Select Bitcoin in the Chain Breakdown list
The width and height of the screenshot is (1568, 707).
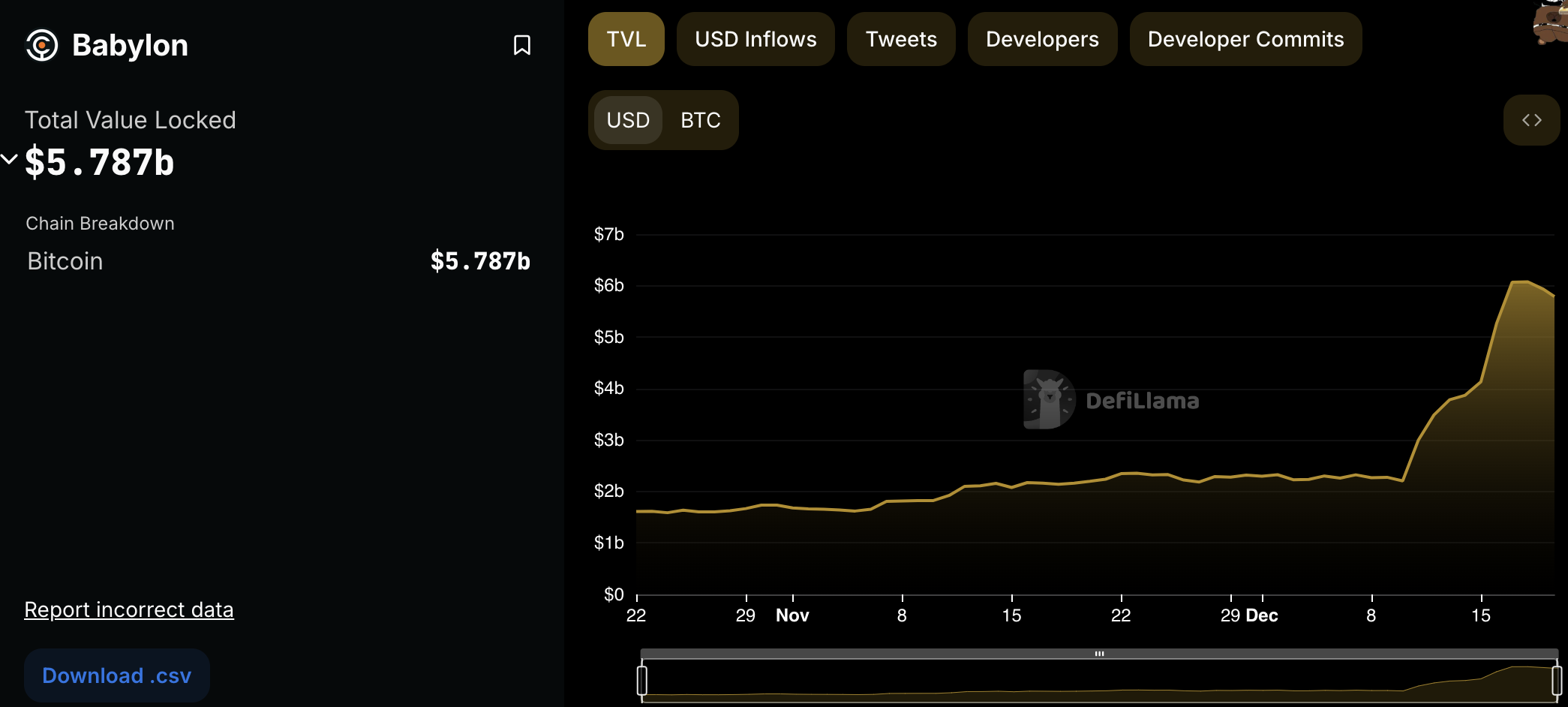[65, 261]
